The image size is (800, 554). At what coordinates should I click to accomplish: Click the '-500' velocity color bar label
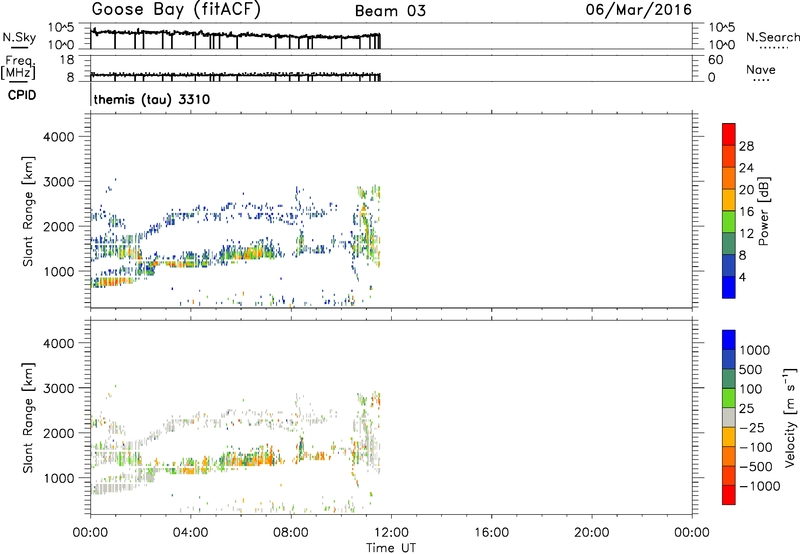tap(755, 467)
